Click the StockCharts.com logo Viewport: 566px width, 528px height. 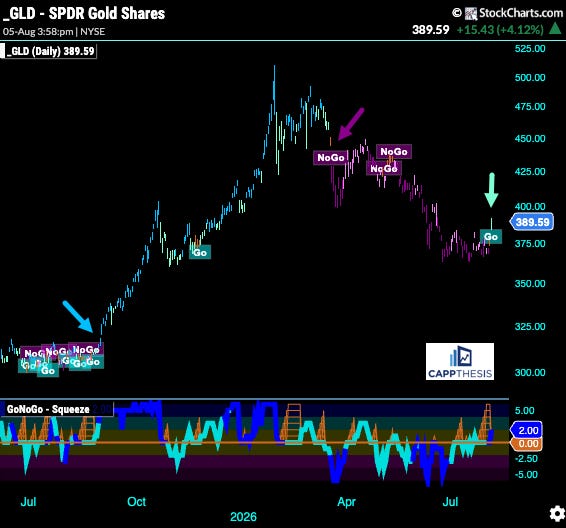pos(514,13)
